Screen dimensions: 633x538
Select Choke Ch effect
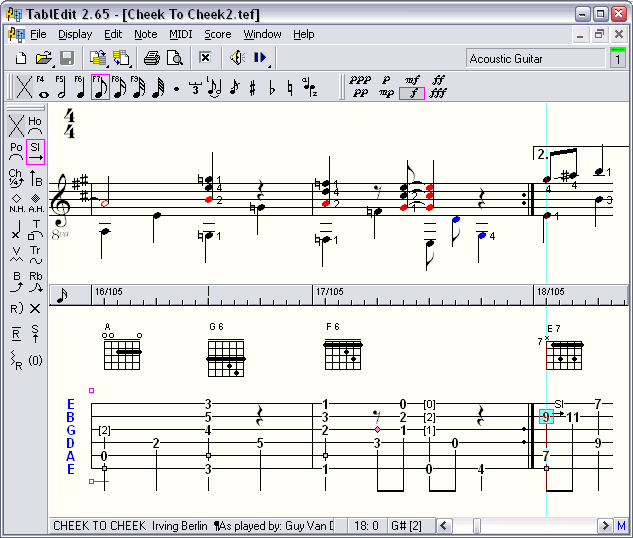16,178
